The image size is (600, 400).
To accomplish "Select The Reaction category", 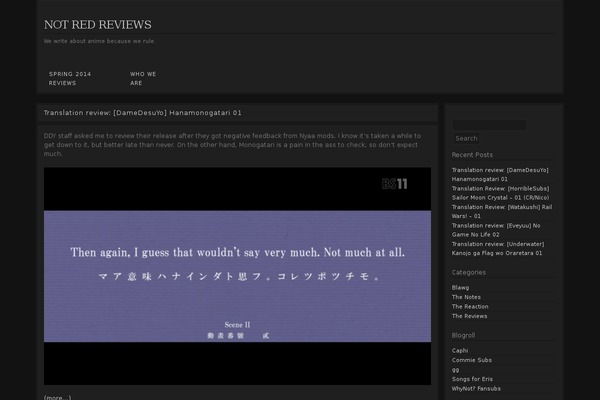I will pos(470,307).
